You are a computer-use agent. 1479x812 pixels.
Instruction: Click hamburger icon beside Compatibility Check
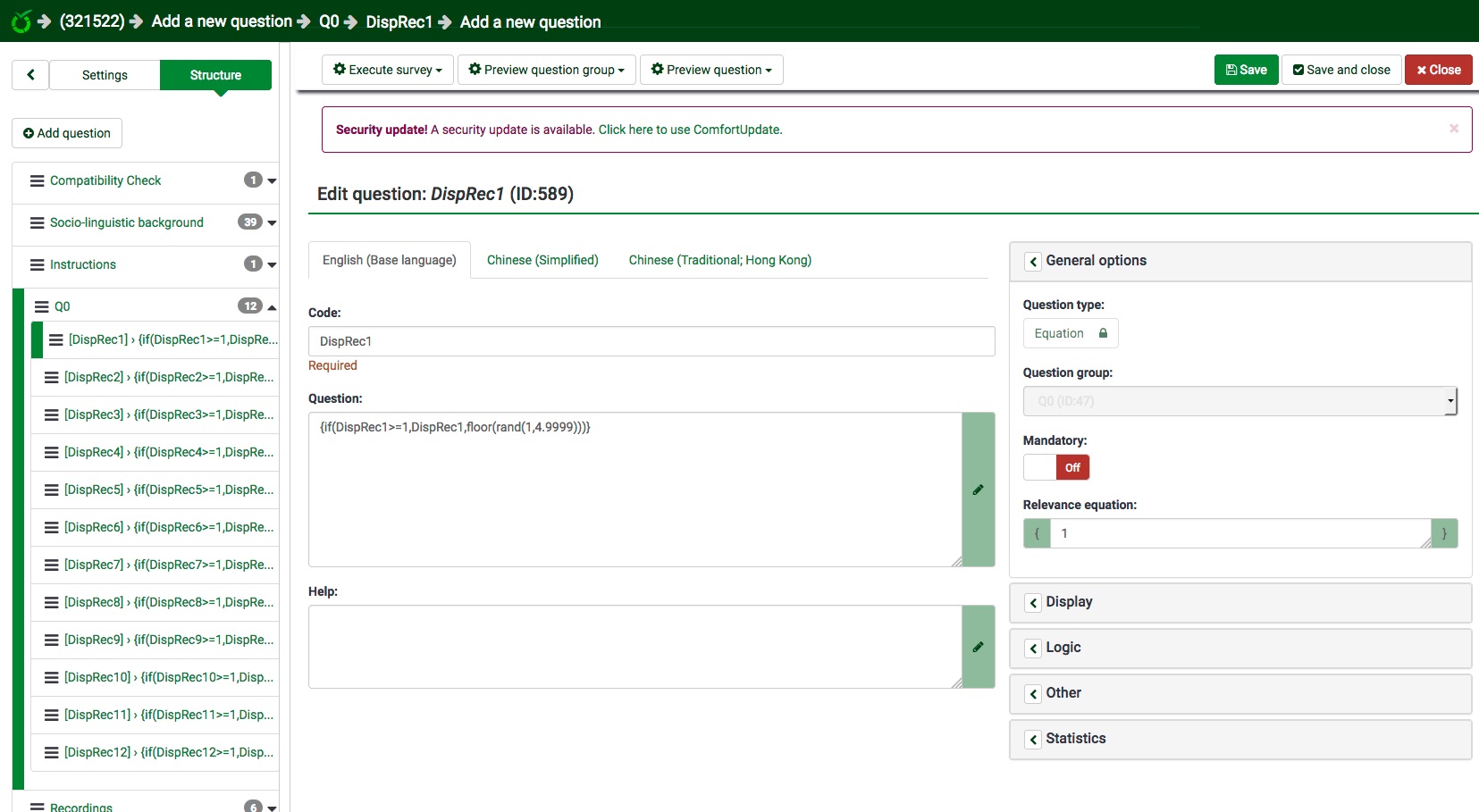click(x=38, y=180)
